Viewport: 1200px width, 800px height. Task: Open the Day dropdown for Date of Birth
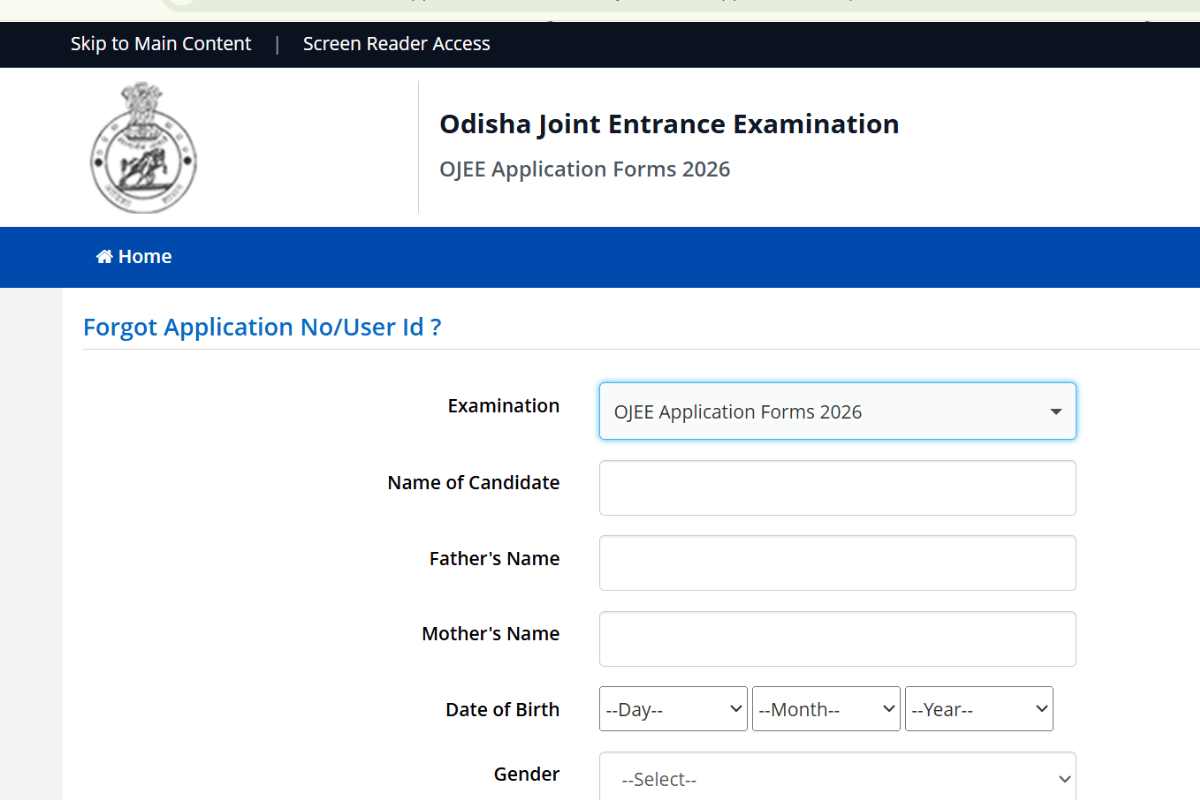click(x=672, y=708)
